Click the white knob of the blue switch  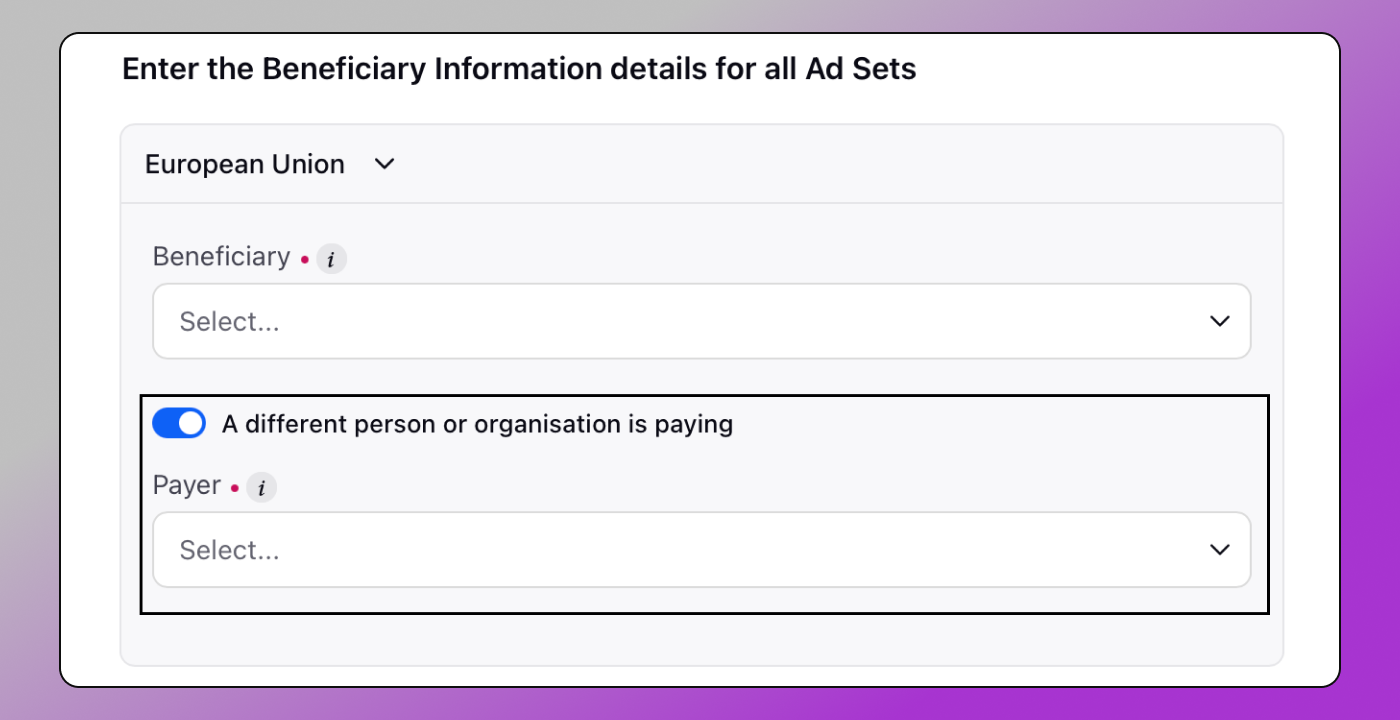190,424
